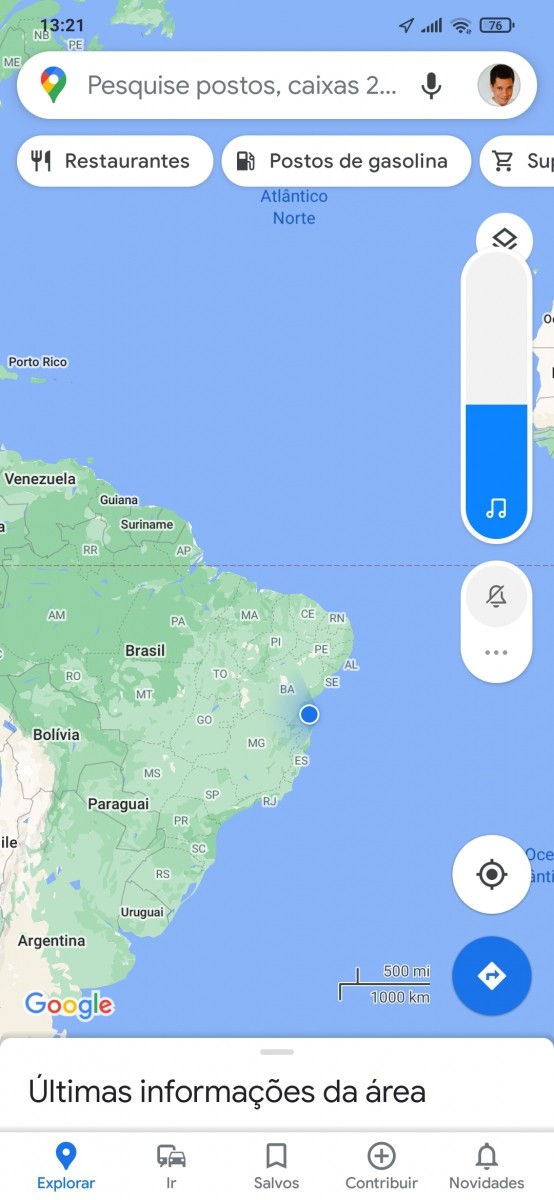Expand Últimas informações da área panel
Image resolution: width=554 pixels, height=1200 pixels.
click(227, 1091)
